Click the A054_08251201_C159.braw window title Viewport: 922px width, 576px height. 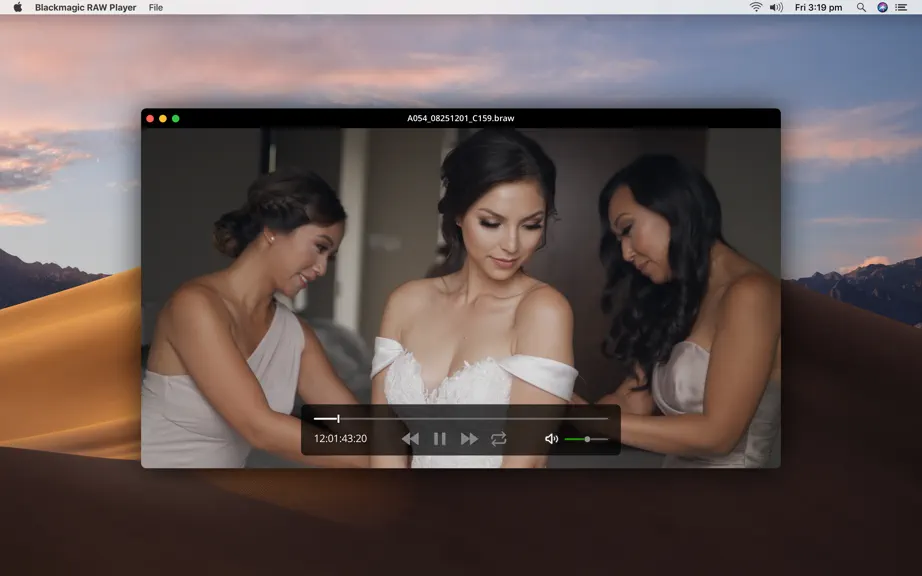point(460,118)
